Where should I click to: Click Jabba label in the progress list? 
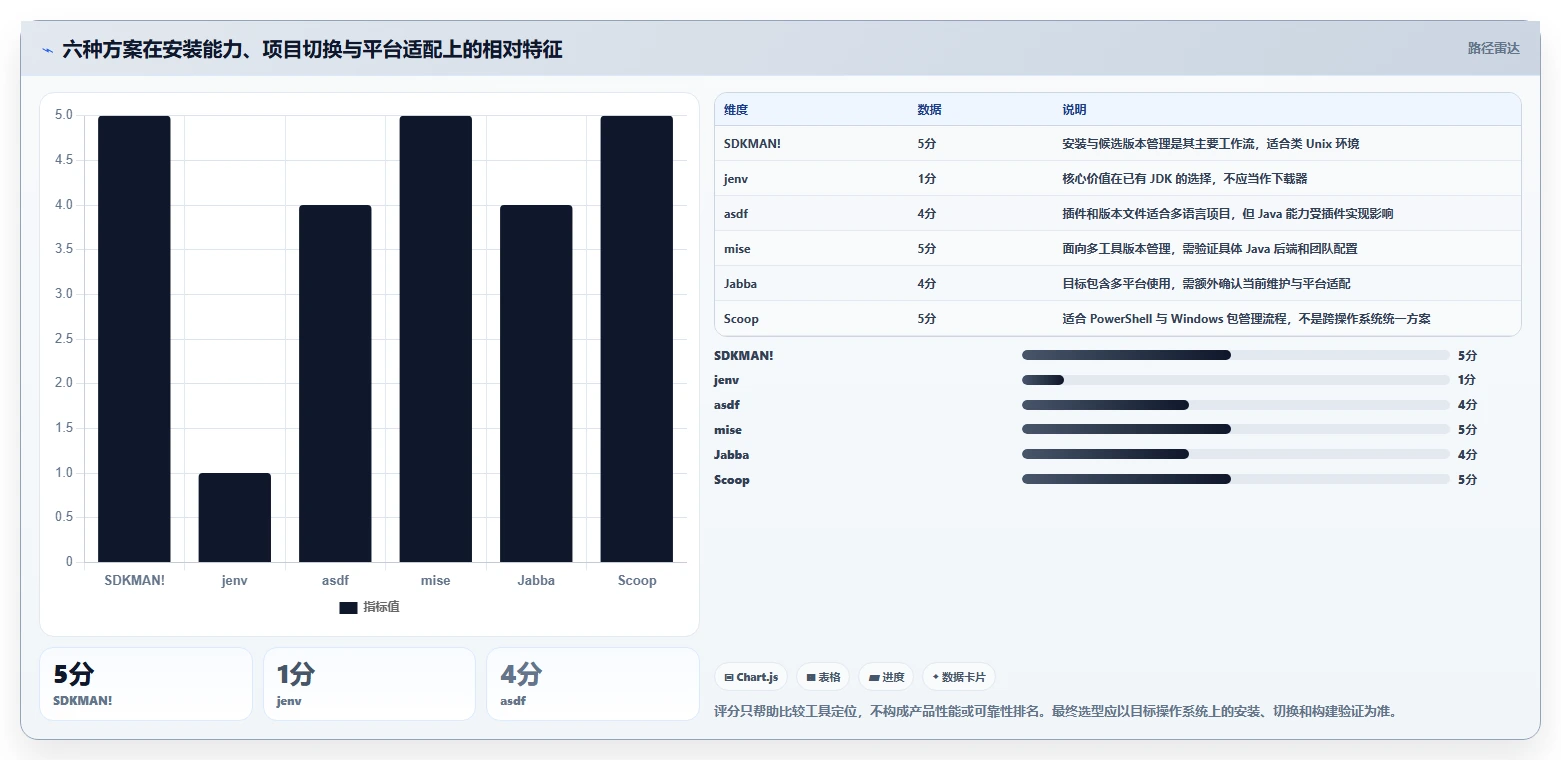click(x=731, y=454)
